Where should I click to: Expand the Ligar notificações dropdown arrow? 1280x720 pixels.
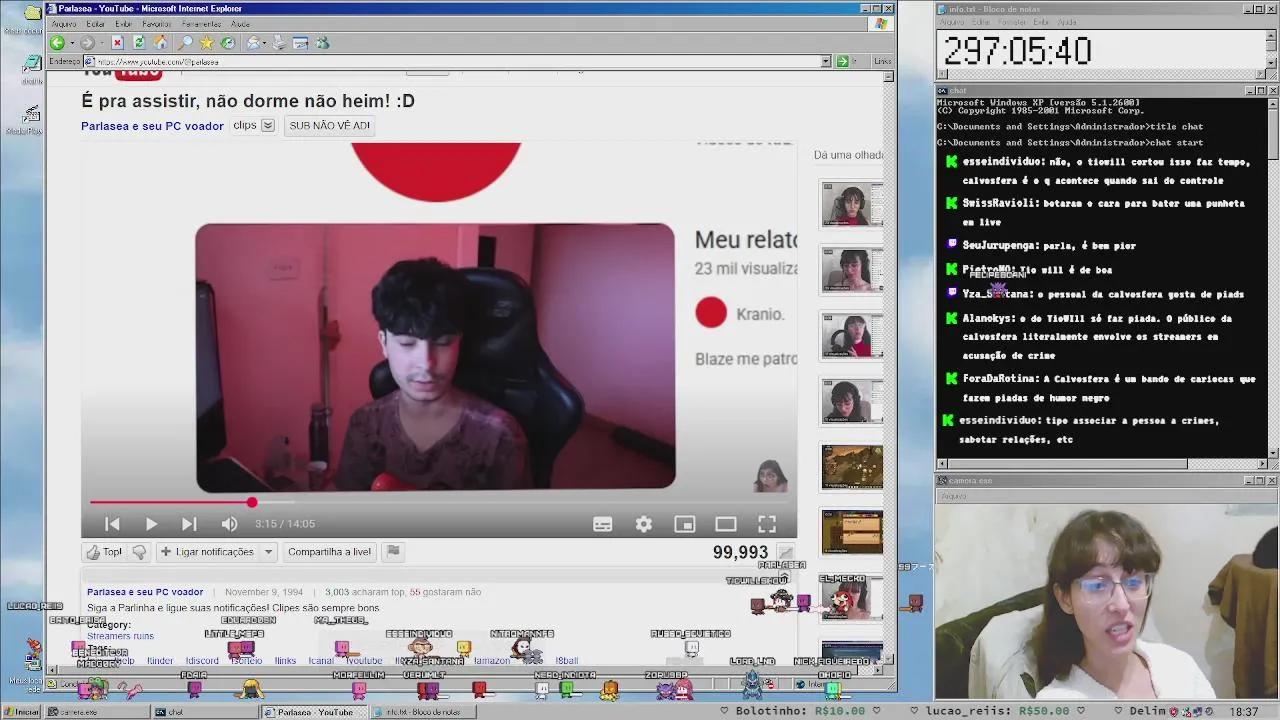[268, 552]
